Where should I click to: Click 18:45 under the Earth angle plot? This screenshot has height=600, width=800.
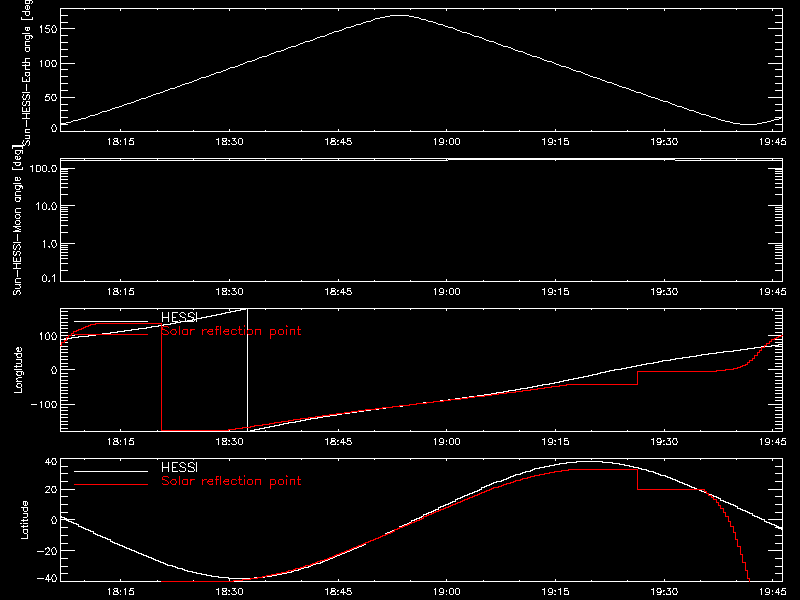tap(338, 142)
